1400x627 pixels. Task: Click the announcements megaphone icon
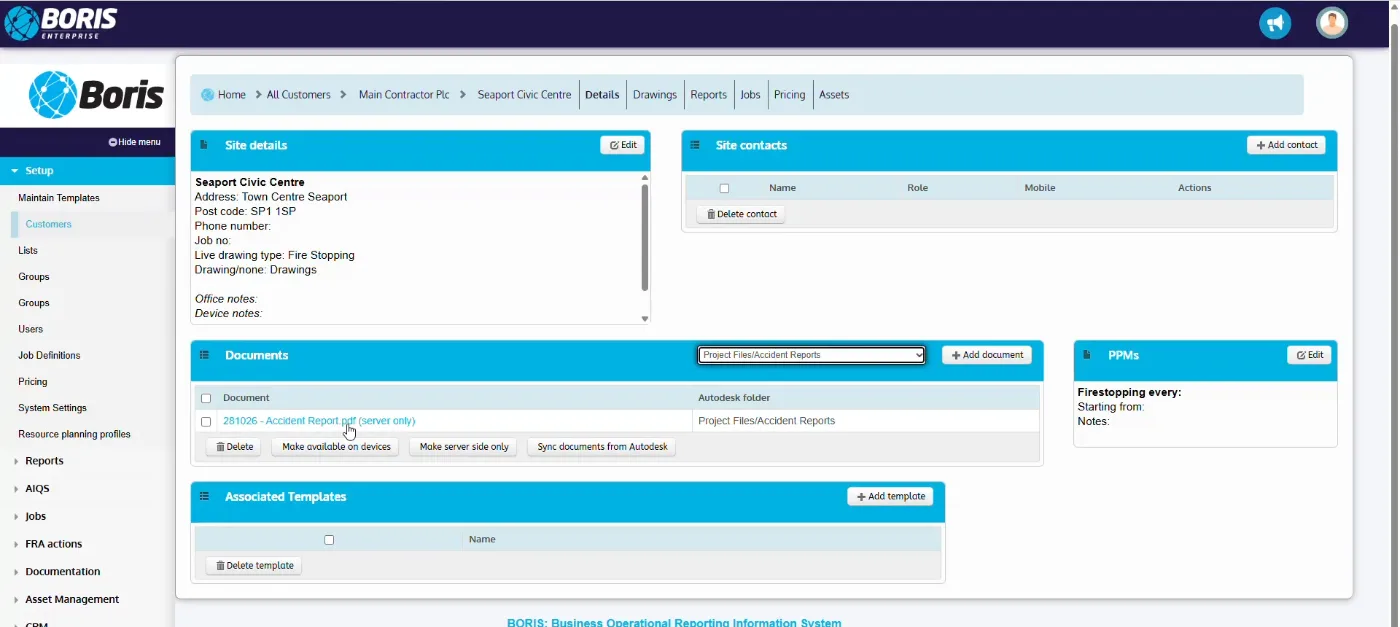click(1275, 23)
